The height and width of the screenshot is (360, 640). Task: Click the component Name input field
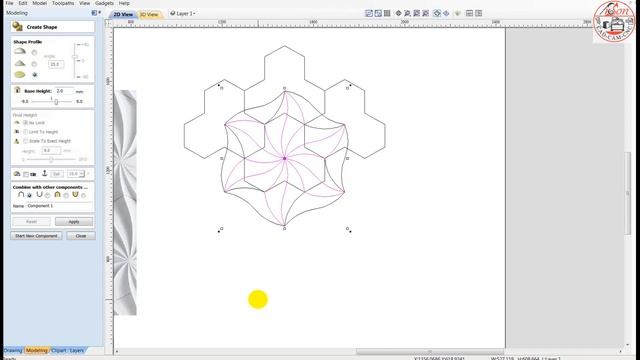59,206
